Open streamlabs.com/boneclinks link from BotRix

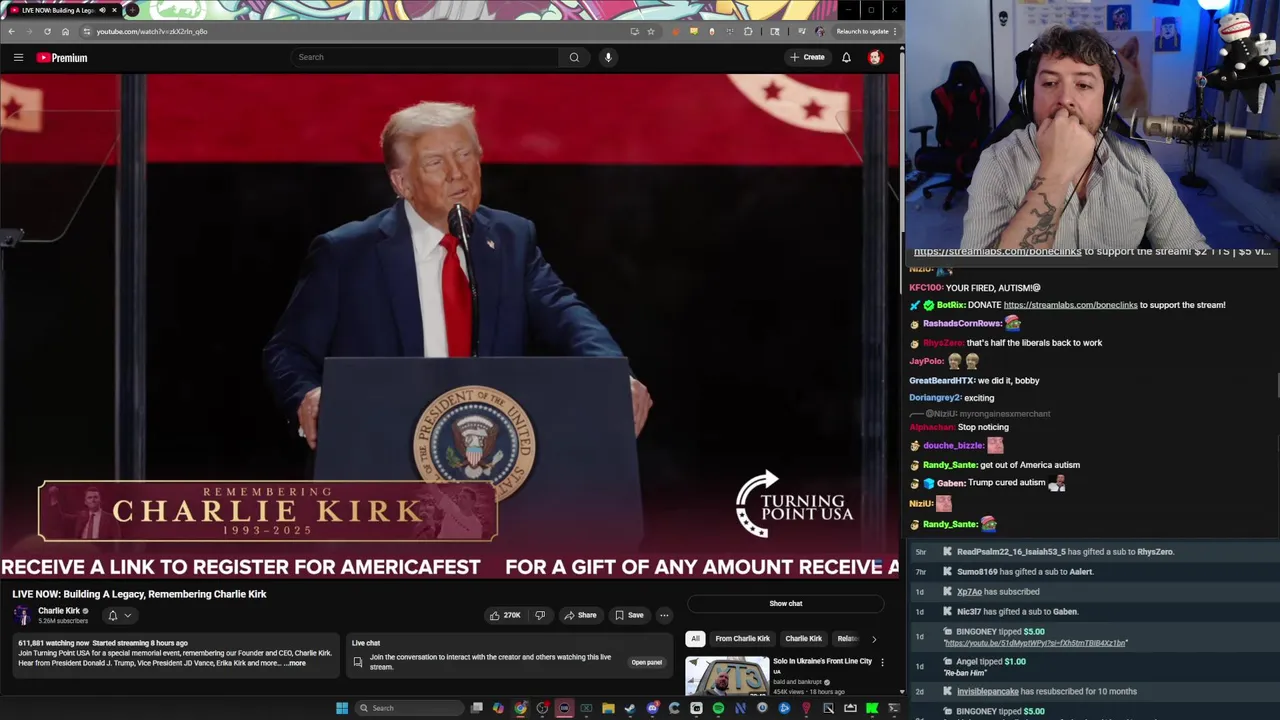click(1070, 305)
